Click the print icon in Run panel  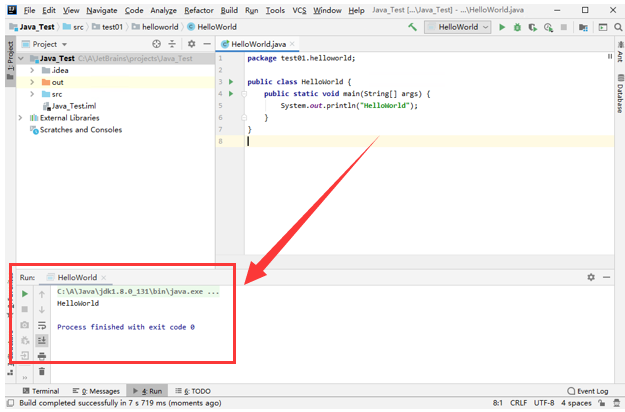[42, 356]
